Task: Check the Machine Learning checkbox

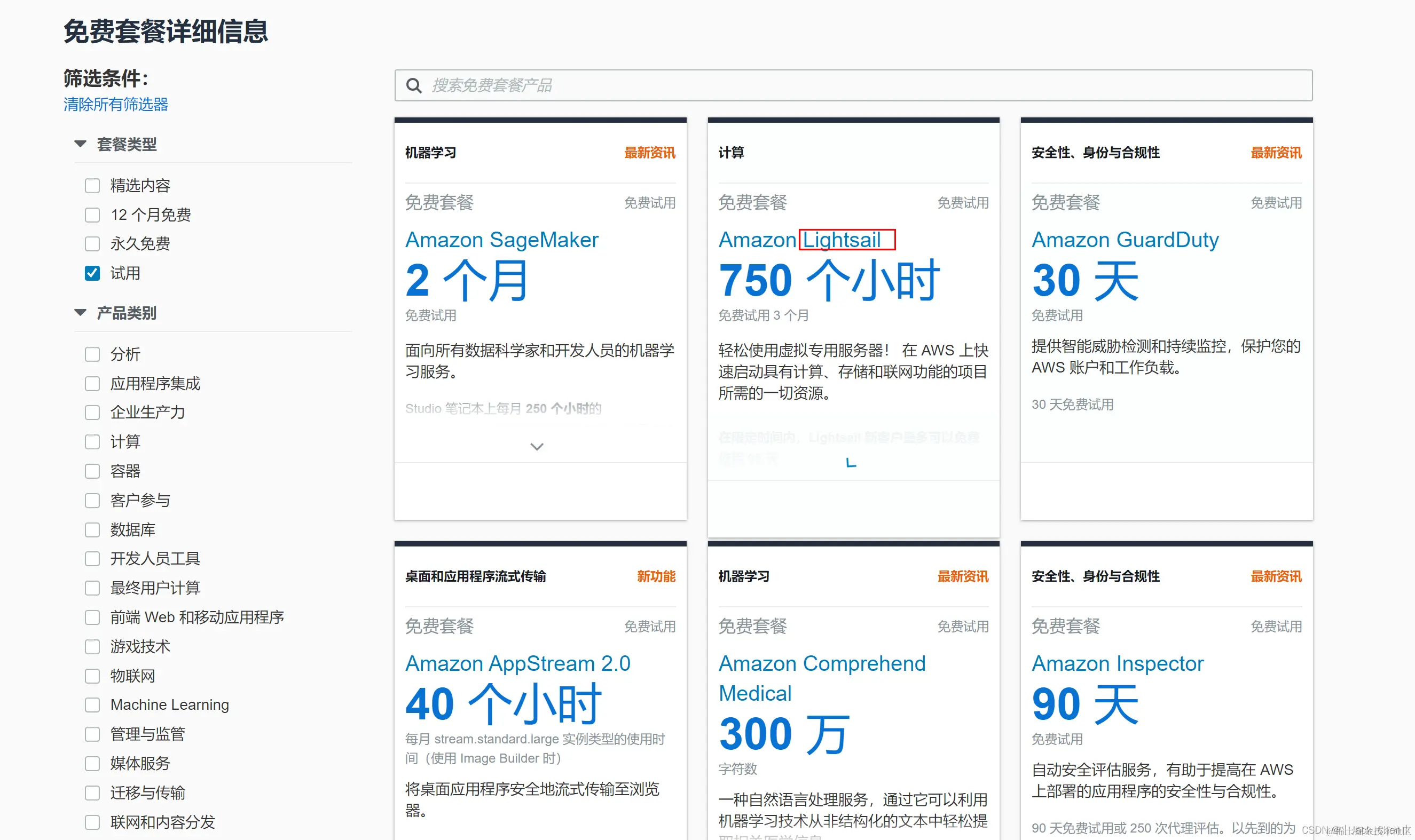Action: (92, 706)
